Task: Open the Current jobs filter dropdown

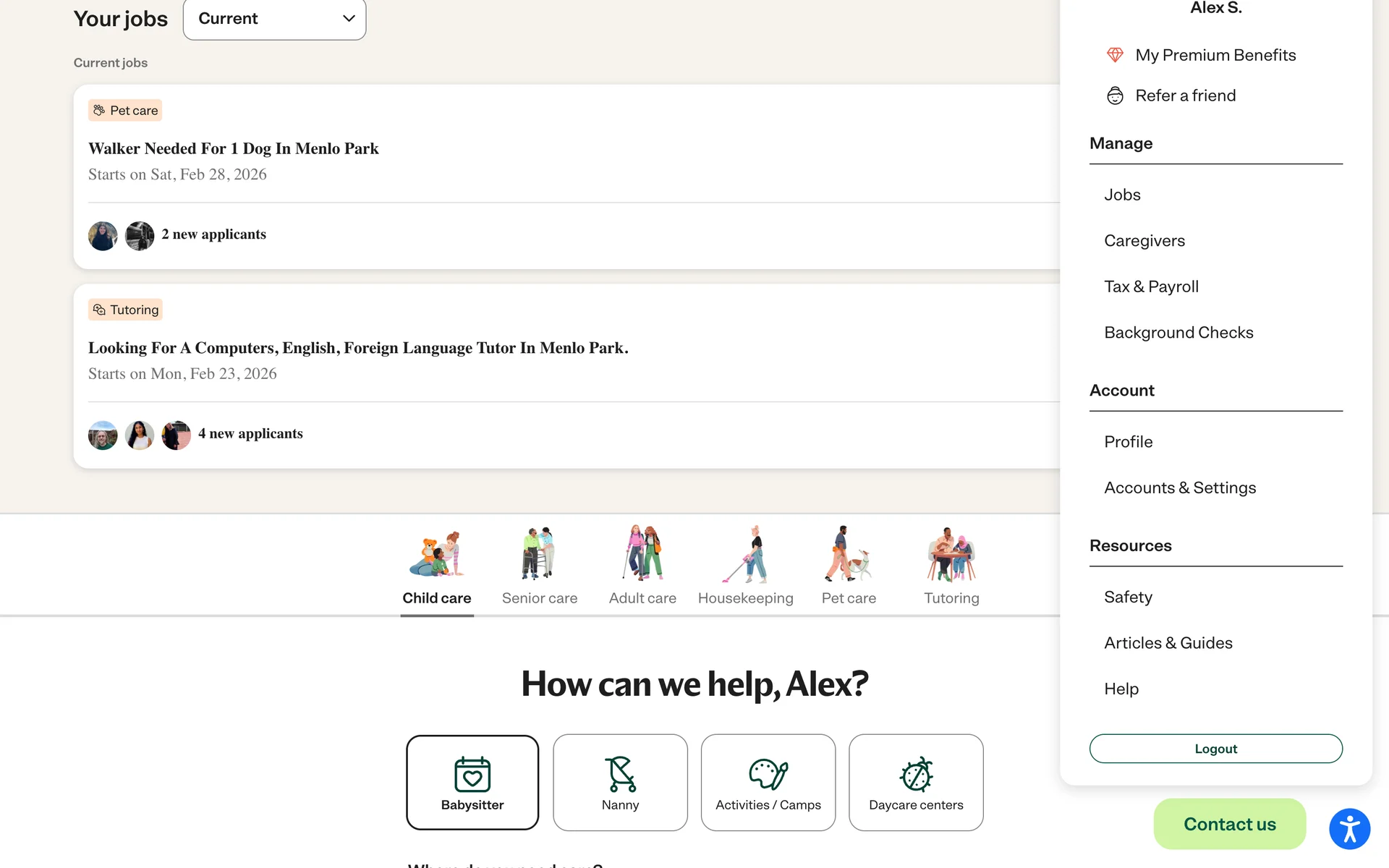Action: (x=275, y=19)
